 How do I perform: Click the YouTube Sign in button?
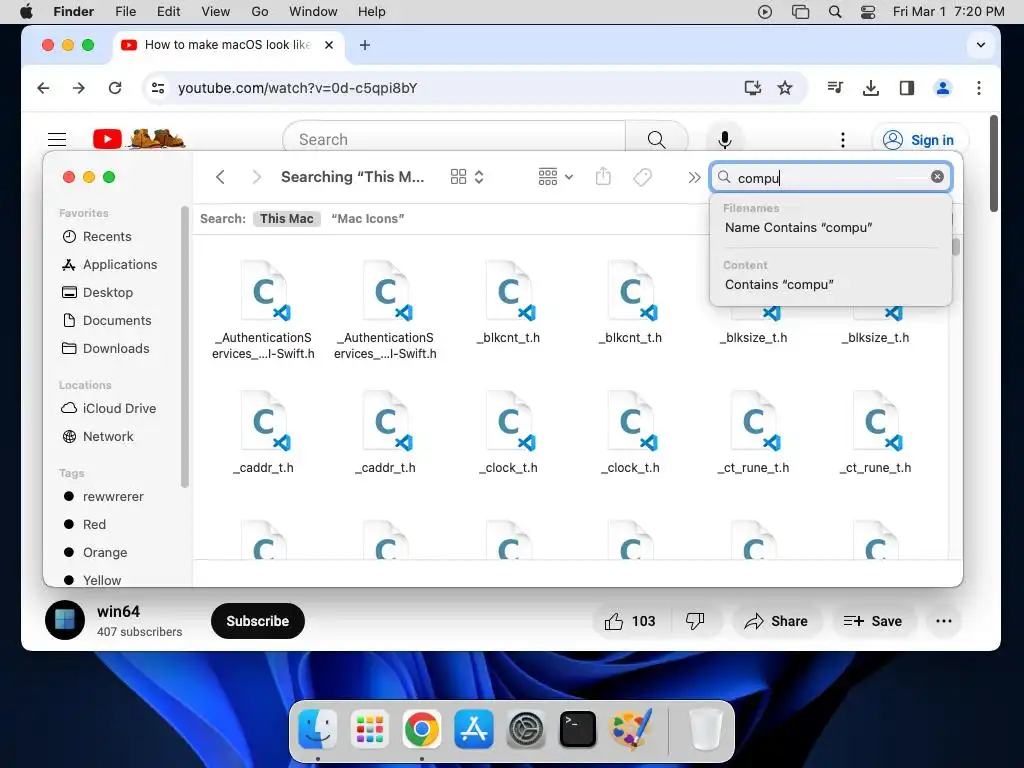pos(920,140)
